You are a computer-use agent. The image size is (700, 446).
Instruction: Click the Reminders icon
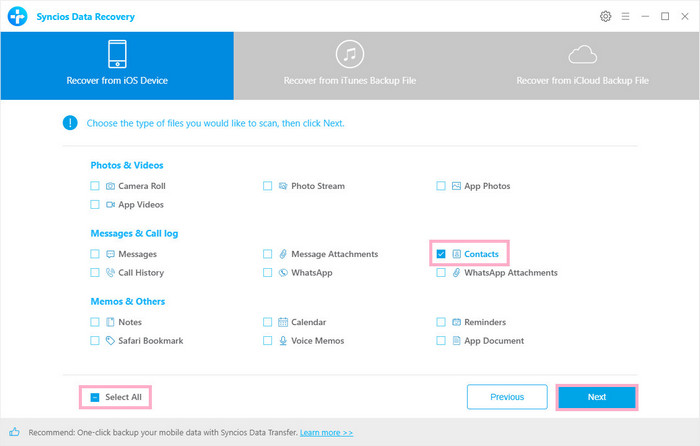[x=456, y=322]
